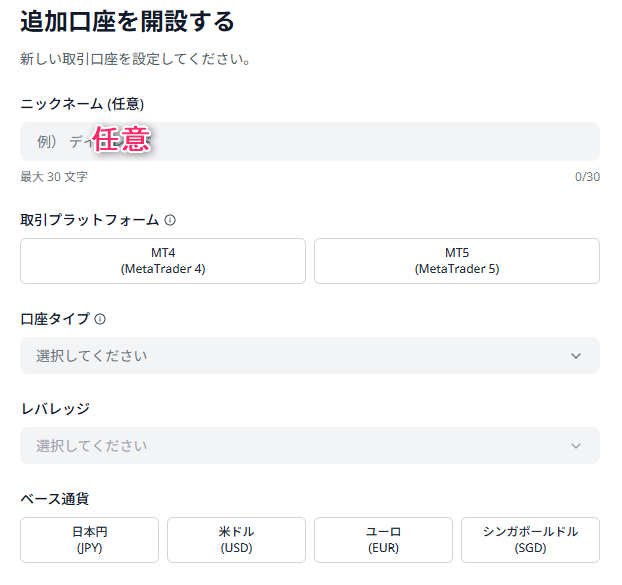
Task: Choose シンガポールドル (SGD) as base currency
Action: [530, 540]
